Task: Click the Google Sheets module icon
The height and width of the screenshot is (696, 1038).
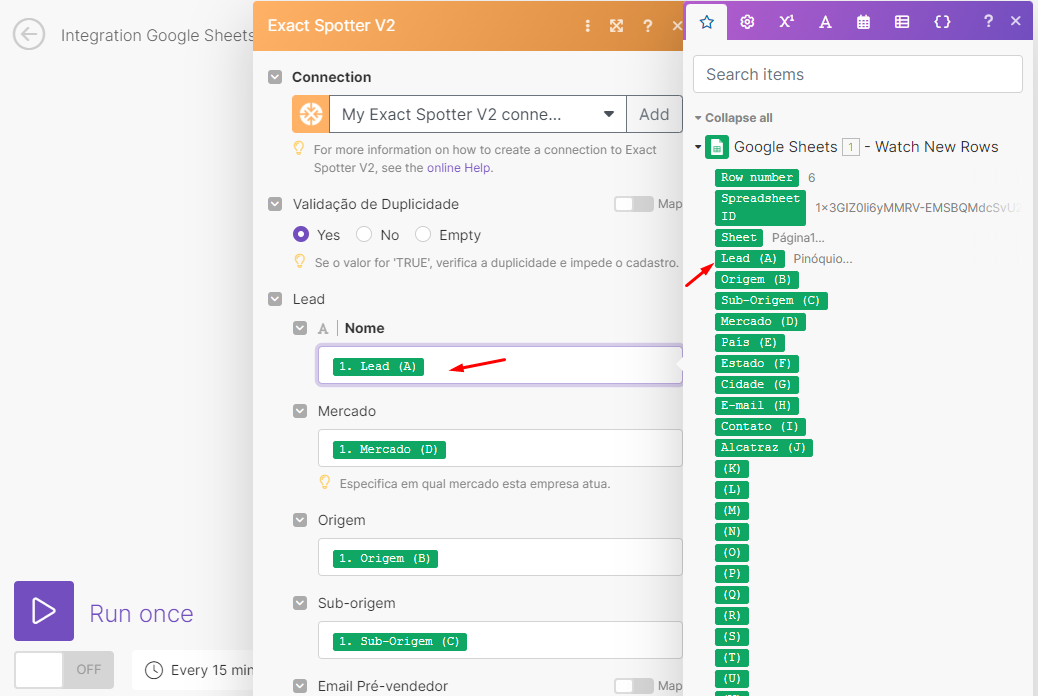Action: click(x=716, y=147)
